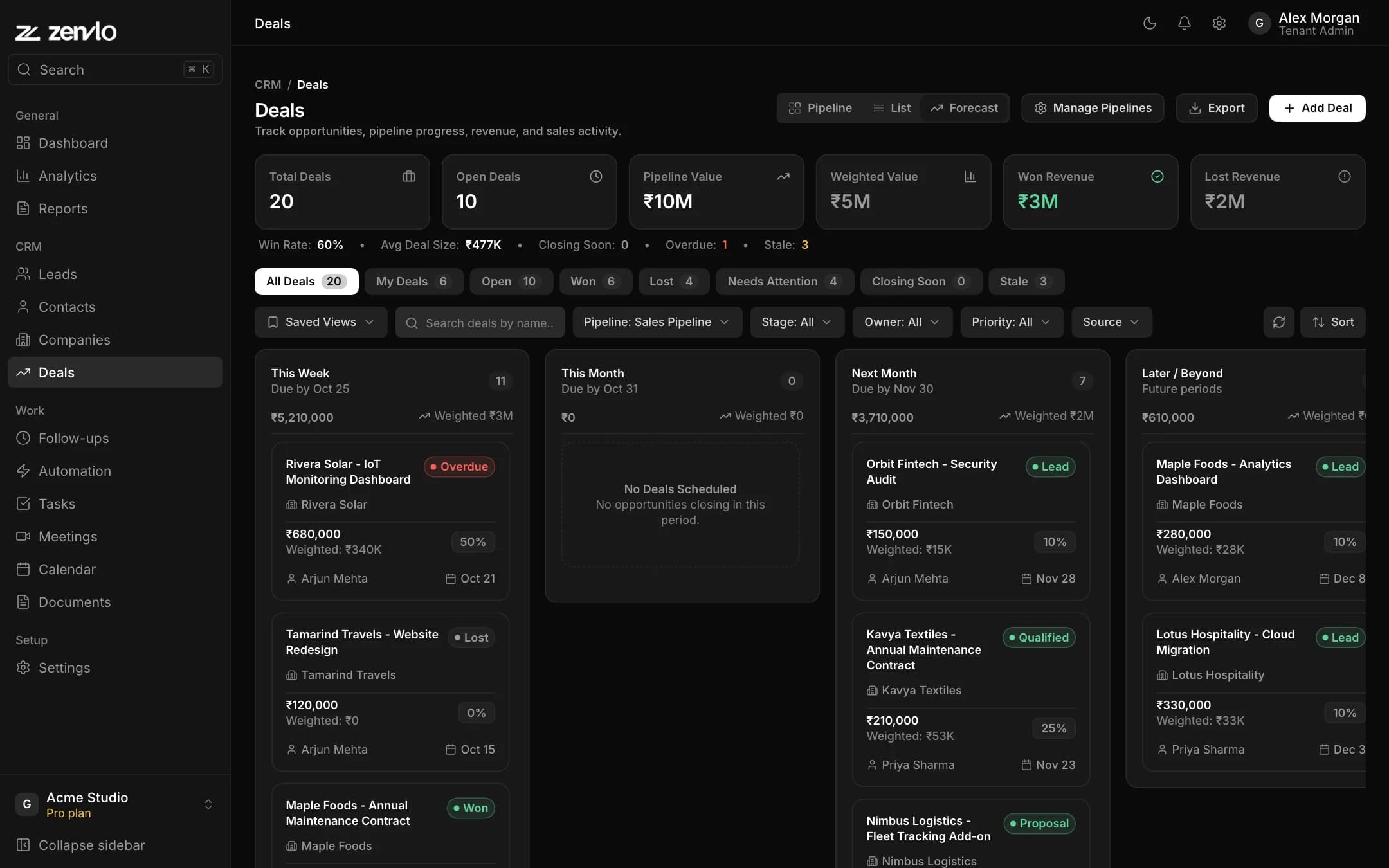Open Tasks from the sidebar
This screenshot has height=868, width=1389.
115,503
